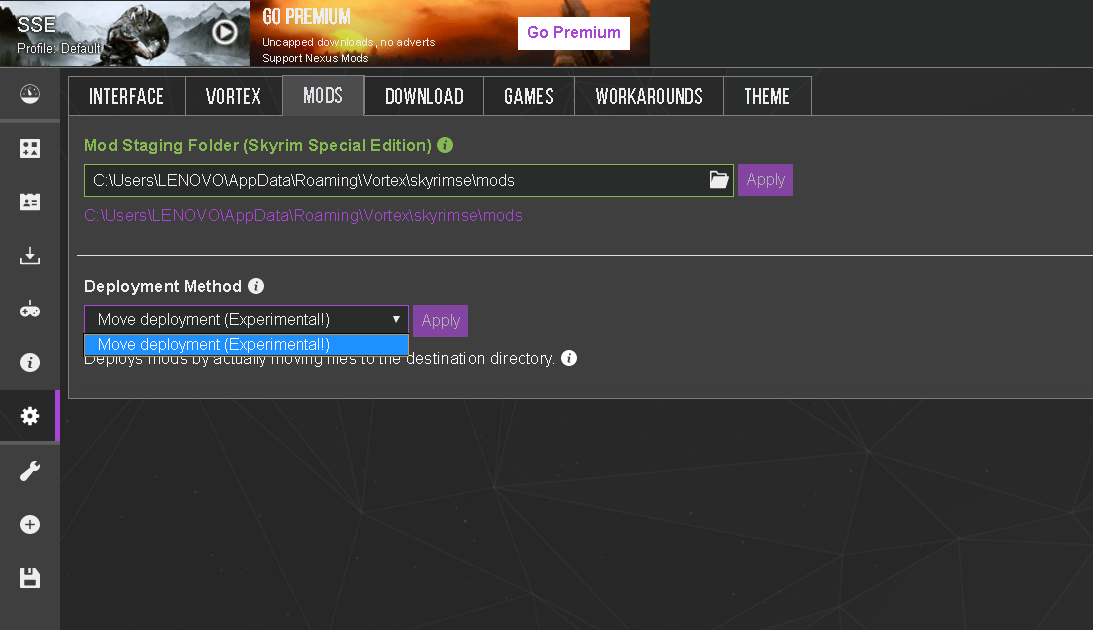Open the staging folder browse dialog

(x=718, y=179)
